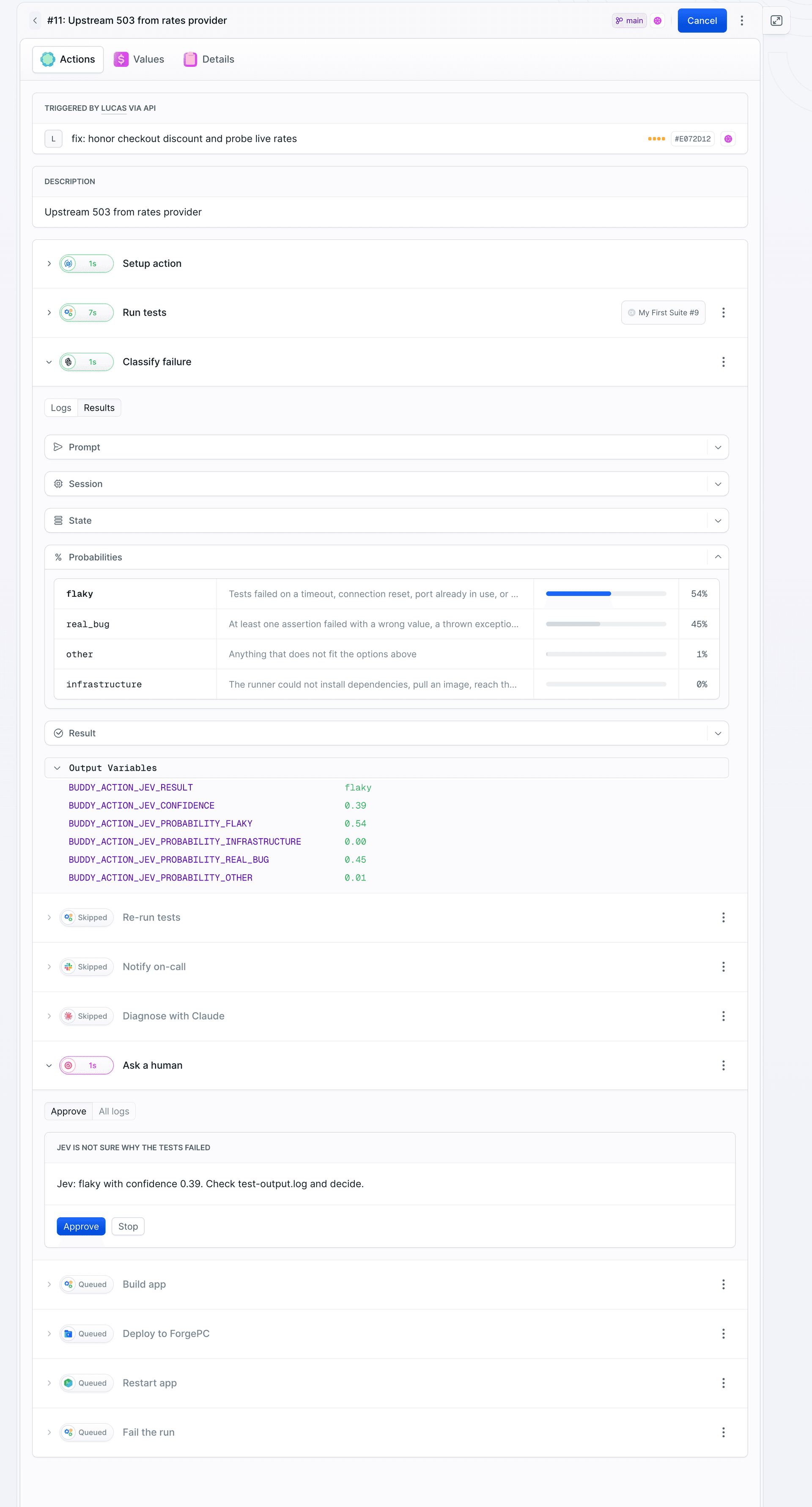Open the All logs tab under Ask a human
Screen dimensions: 812x1507
114,1111
